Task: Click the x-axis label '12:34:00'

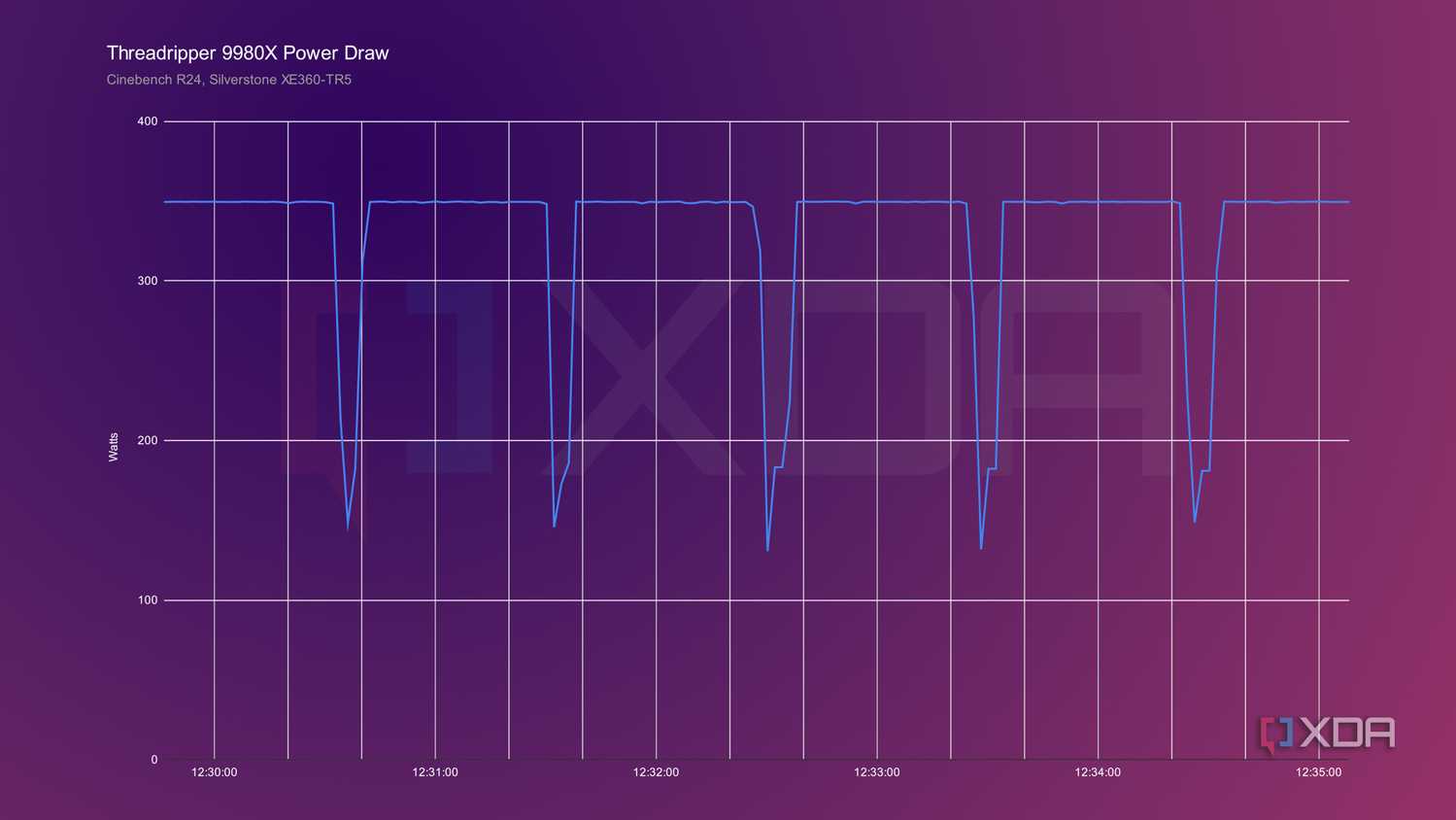Action: click(1098, 772)
